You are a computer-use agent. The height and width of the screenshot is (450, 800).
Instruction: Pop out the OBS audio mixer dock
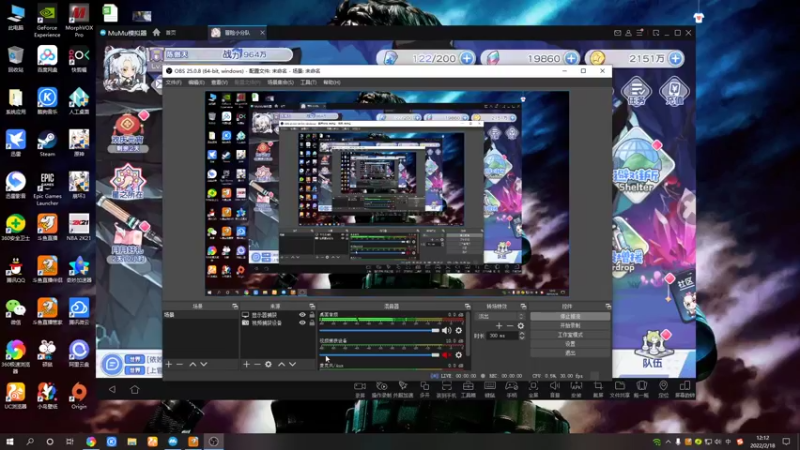[x=467, y=306]
